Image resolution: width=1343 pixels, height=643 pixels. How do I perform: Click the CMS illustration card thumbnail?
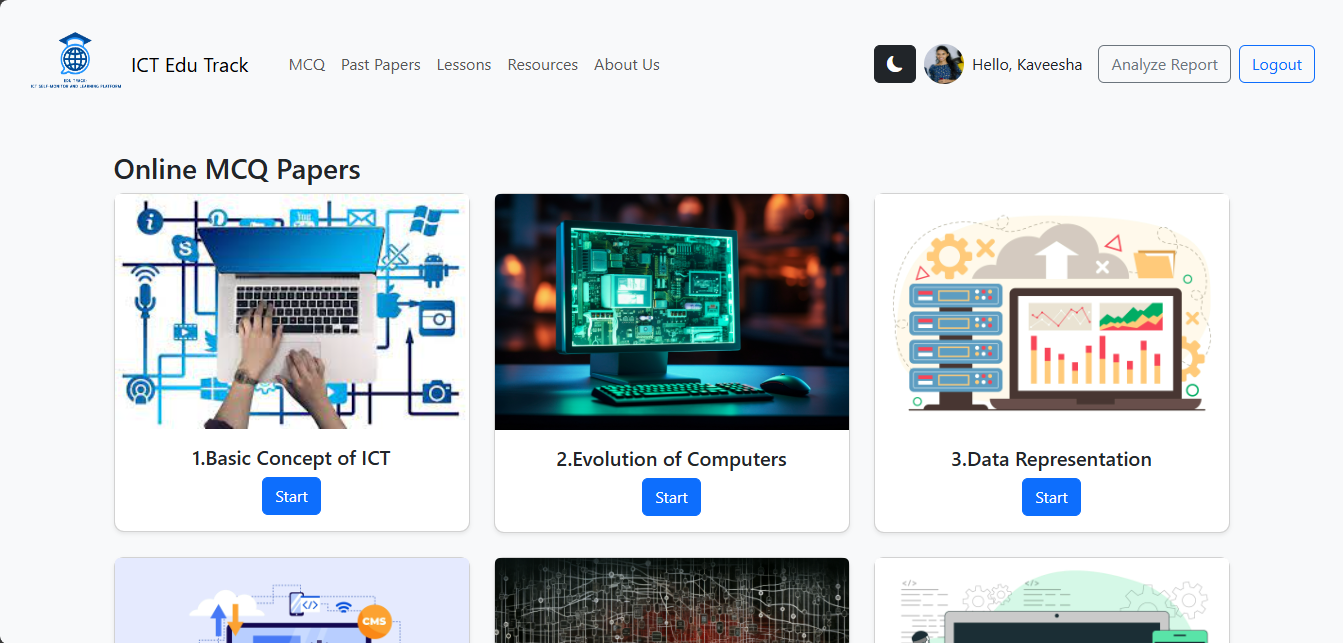click(292, 600)
